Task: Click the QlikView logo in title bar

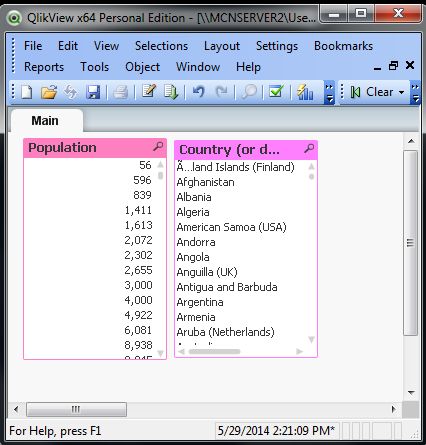Action: [x=14, y=18]
